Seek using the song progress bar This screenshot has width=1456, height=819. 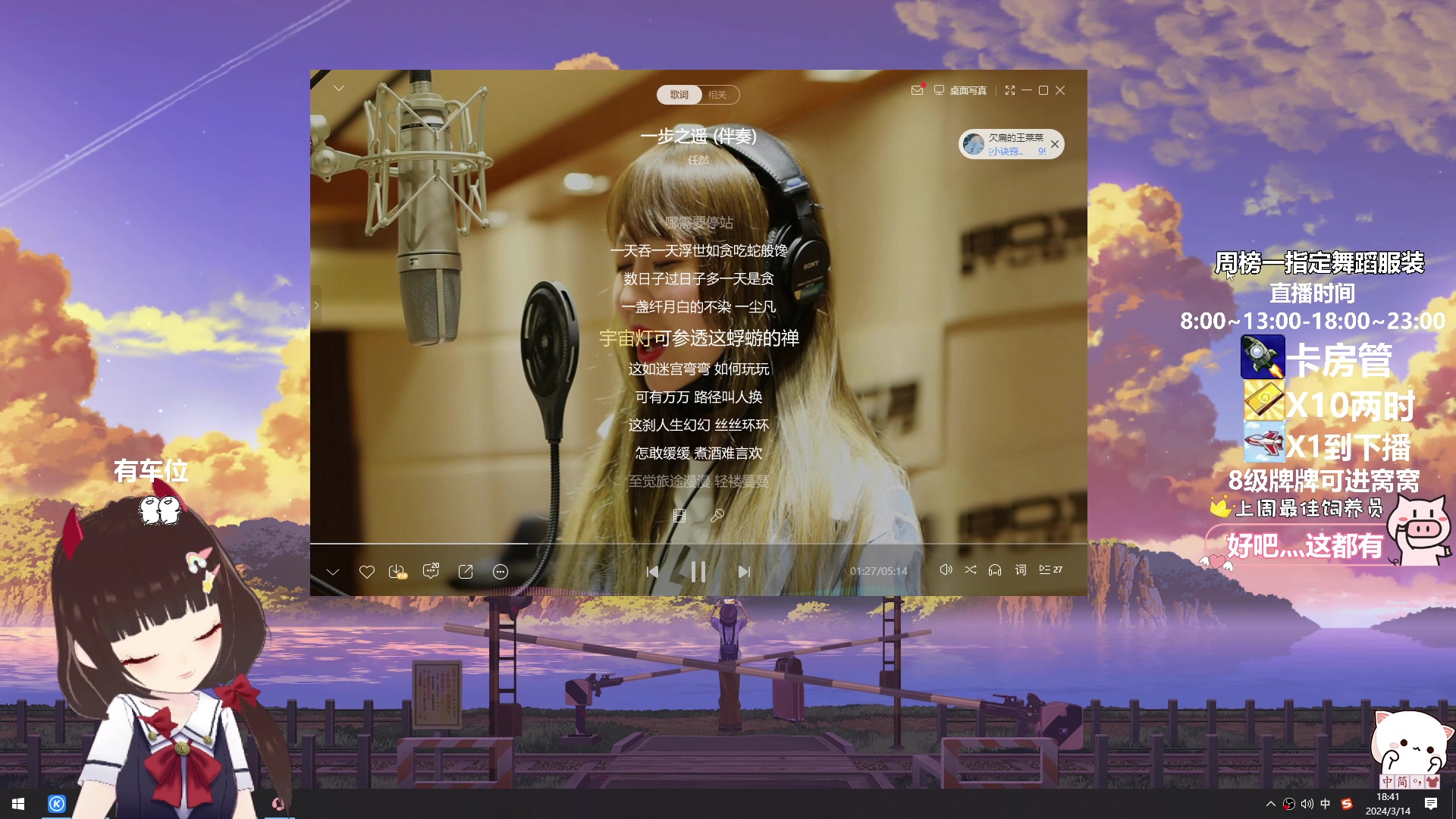[x=698, y=544]
